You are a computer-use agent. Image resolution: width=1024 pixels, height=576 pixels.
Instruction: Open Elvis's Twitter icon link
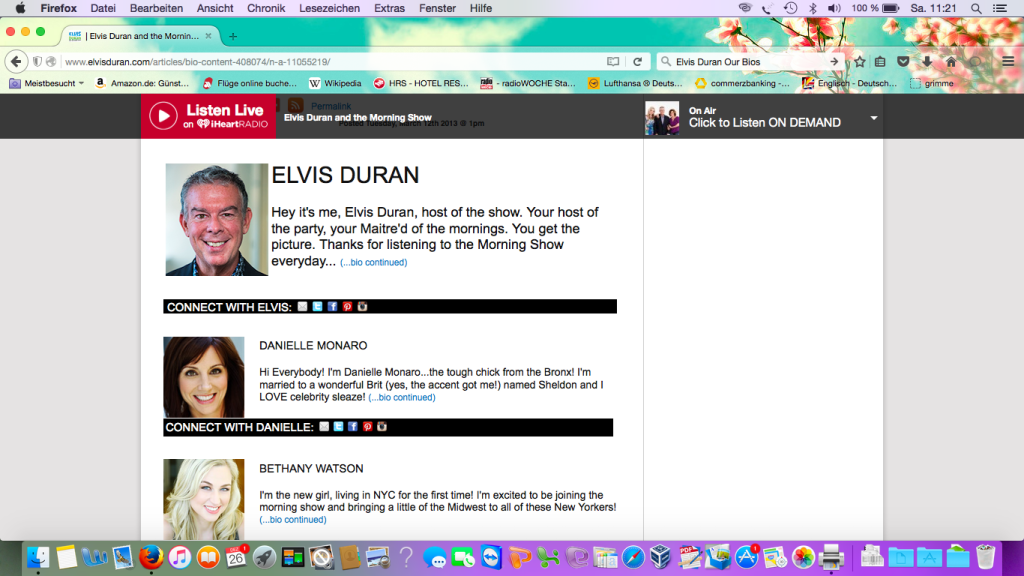pos(317,307)
